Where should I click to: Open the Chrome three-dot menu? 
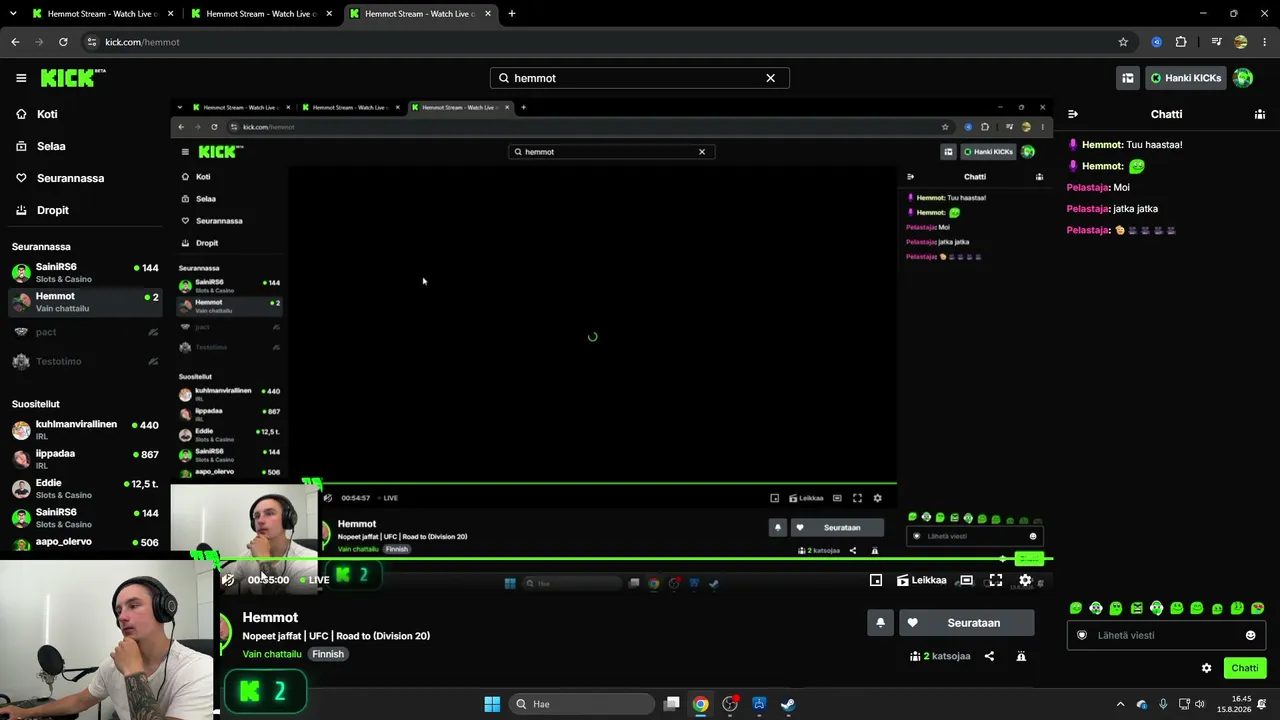point(1264,42)
